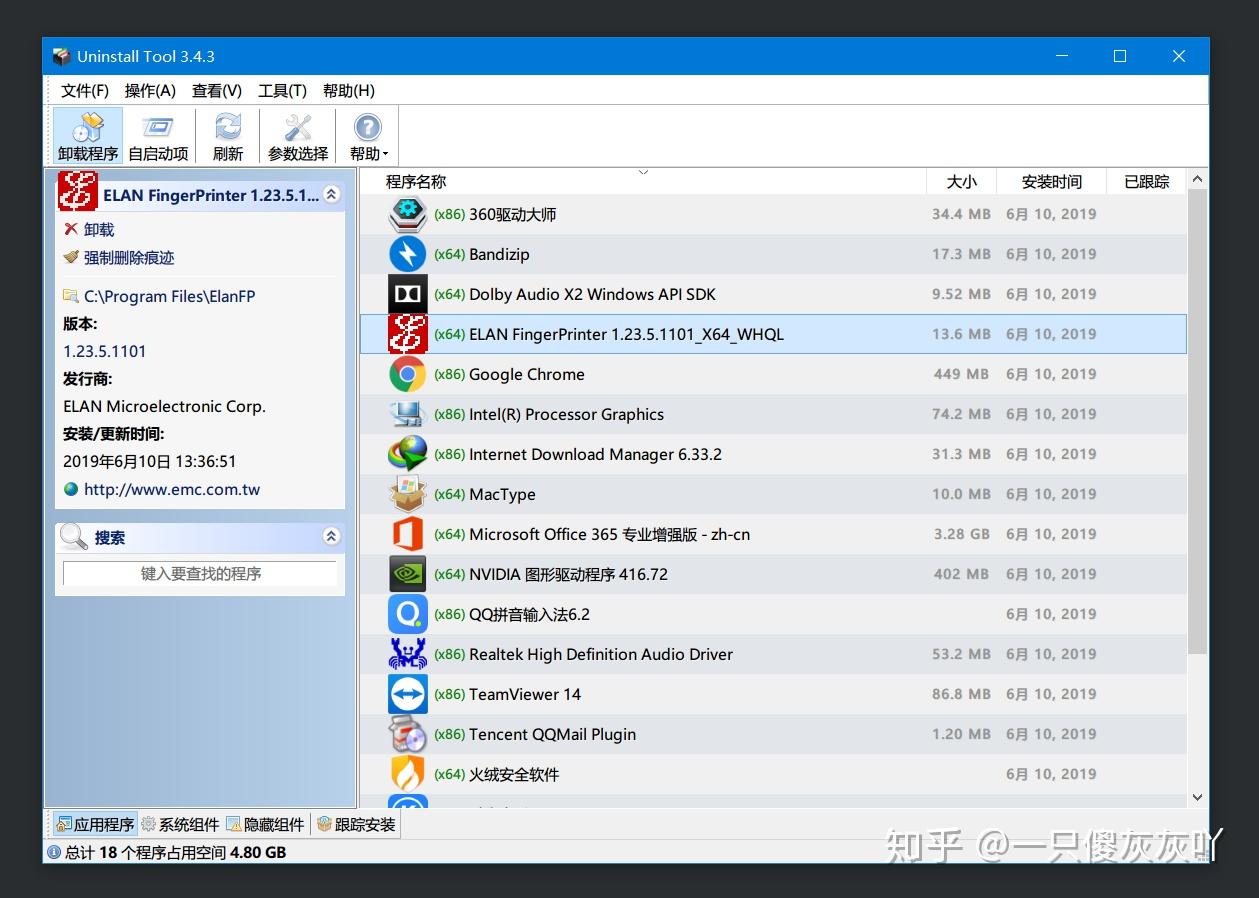
Task: Click the search magnifier icon
Action: click(74, 537)
